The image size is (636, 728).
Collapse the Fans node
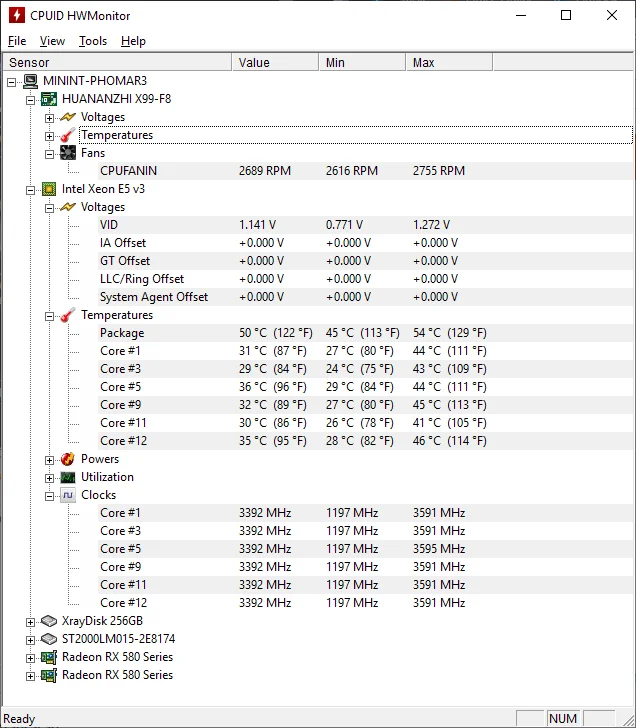click(49, 154)
